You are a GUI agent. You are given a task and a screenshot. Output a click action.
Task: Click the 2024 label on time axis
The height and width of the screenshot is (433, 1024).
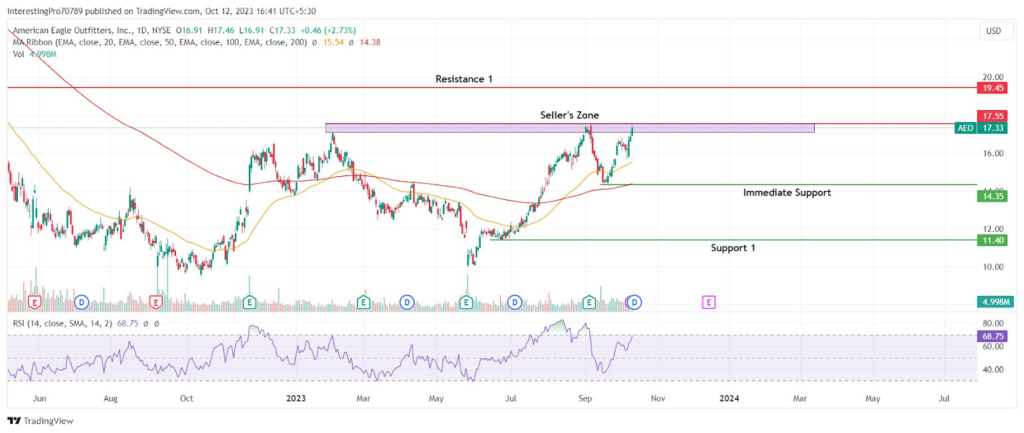[x=729, y=397]
